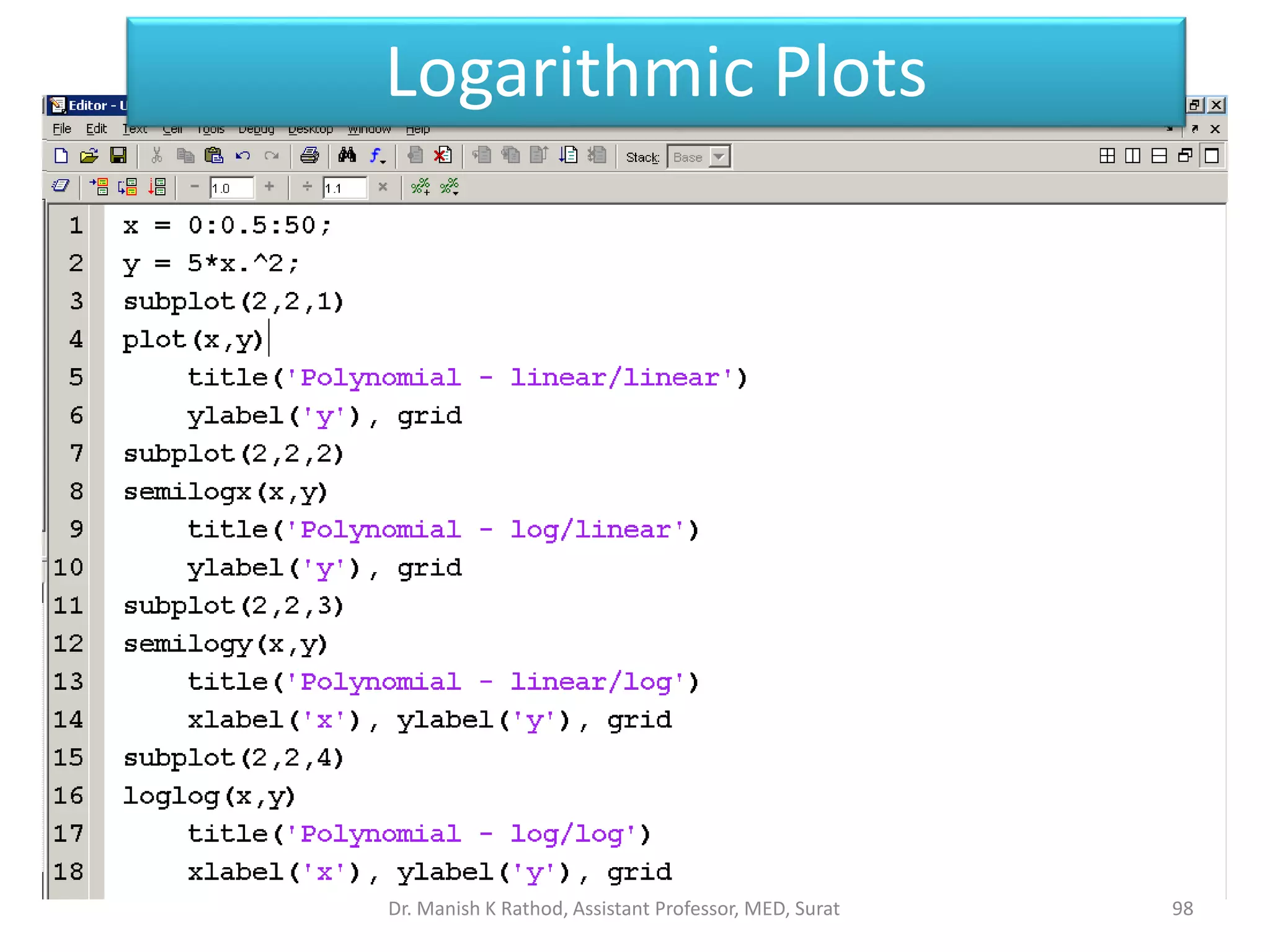Toggle cell mode with the eraser-like icon
1270x952 pixels.
tap(61, 187)
